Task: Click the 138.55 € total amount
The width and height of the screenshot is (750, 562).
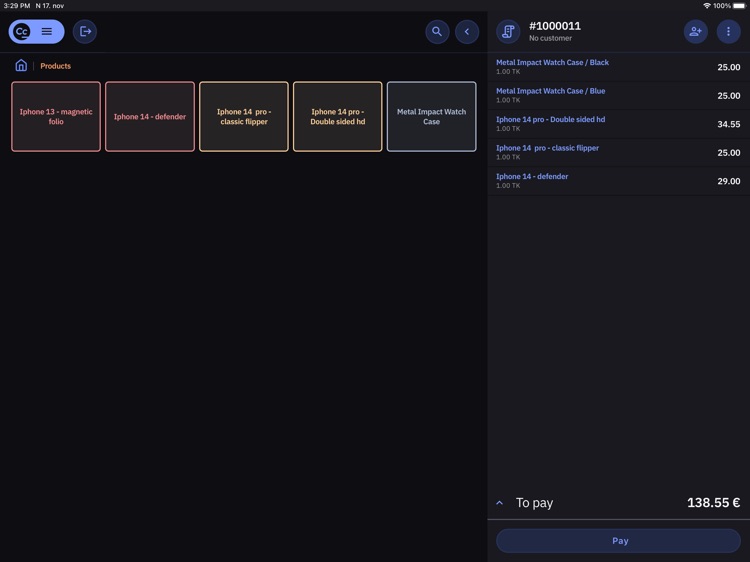Action: (713, 503)
